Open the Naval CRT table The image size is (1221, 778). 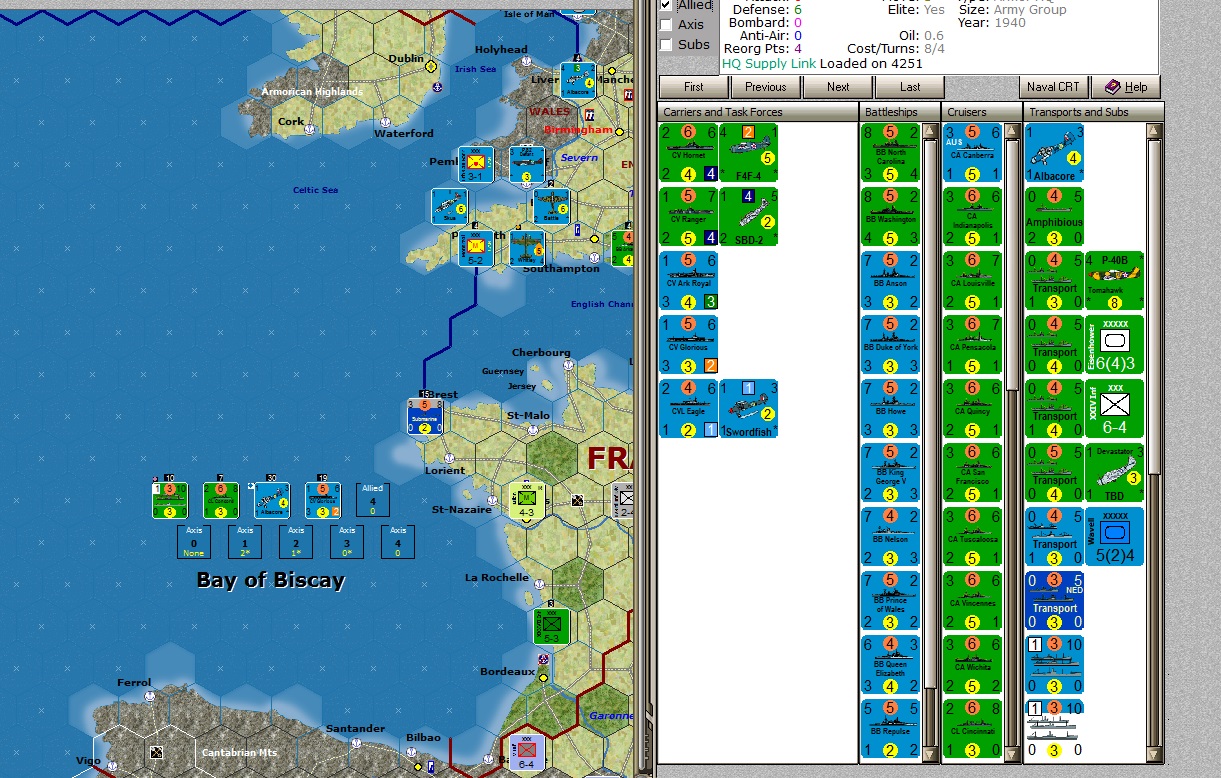1053,87
